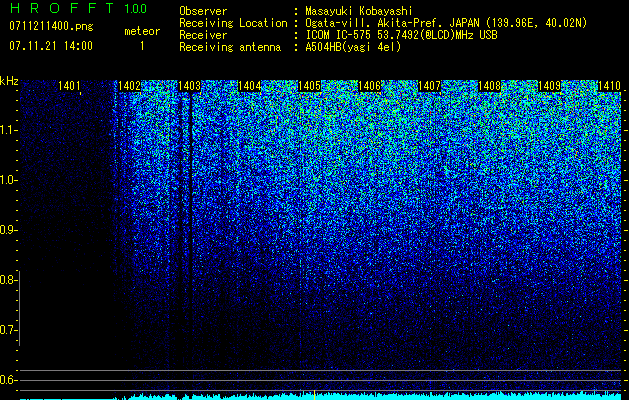
Task: Click the 1406 time marker
Action: tap(369, 86)
